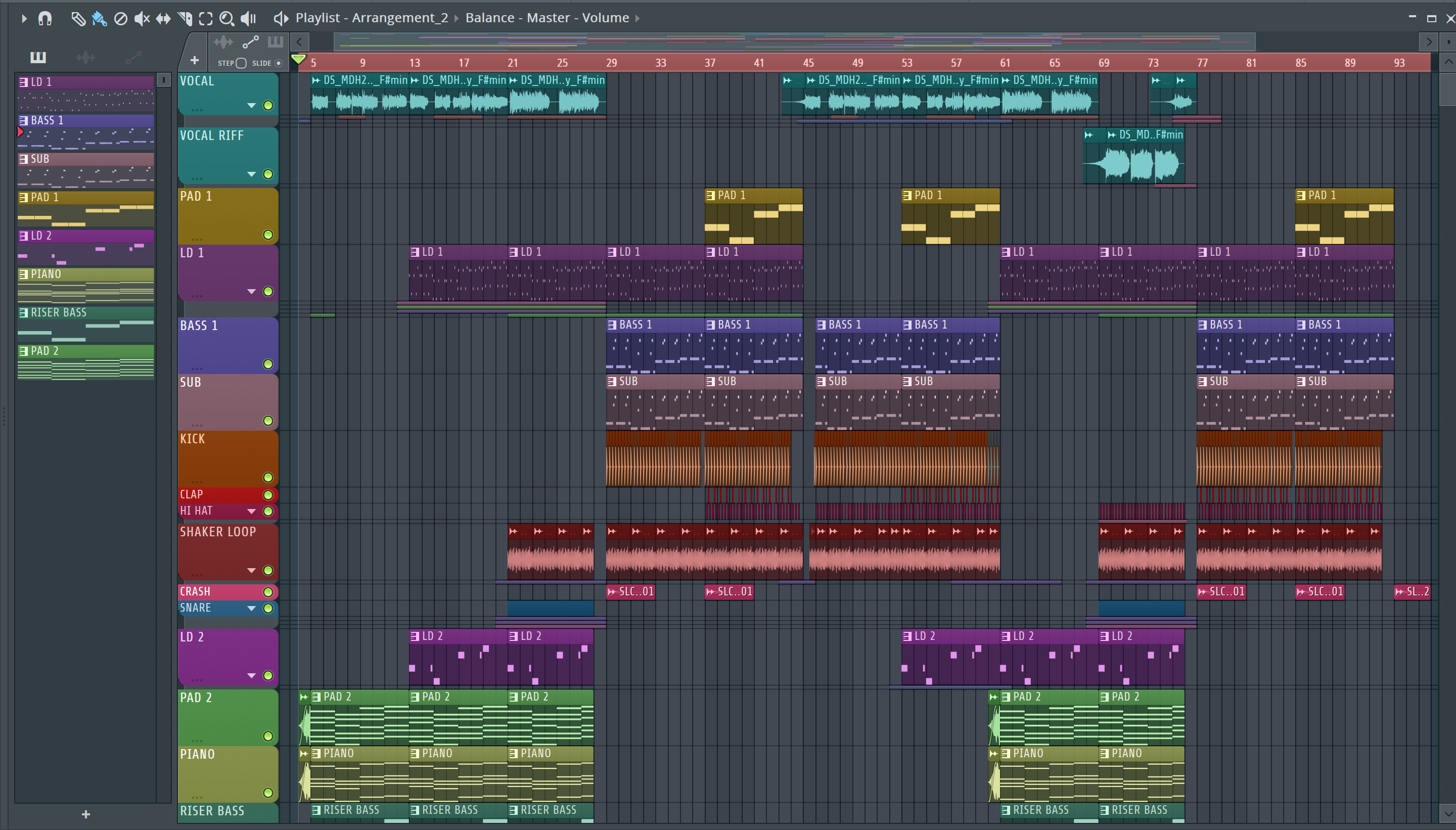The height and width of the screenshot is (830, 1456).
Task: Activate the Playback speaker tool
Action: (249, 18)
